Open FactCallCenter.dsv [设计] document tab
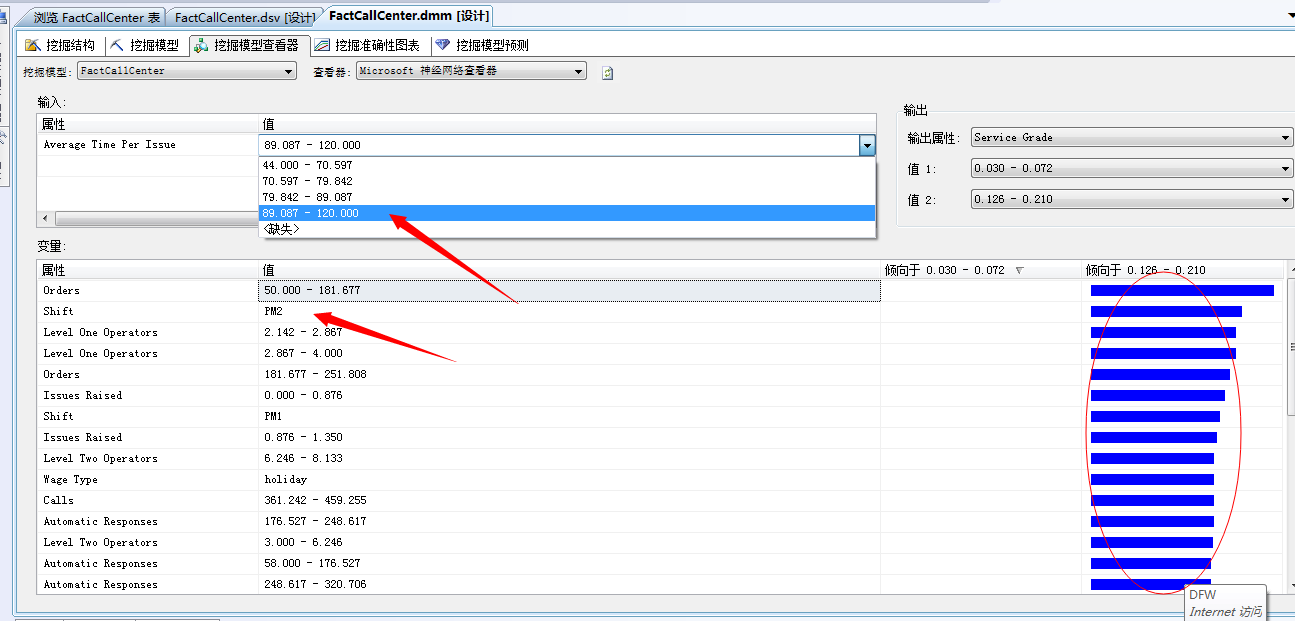This screenshot has width=1295, height=621. 244,17
